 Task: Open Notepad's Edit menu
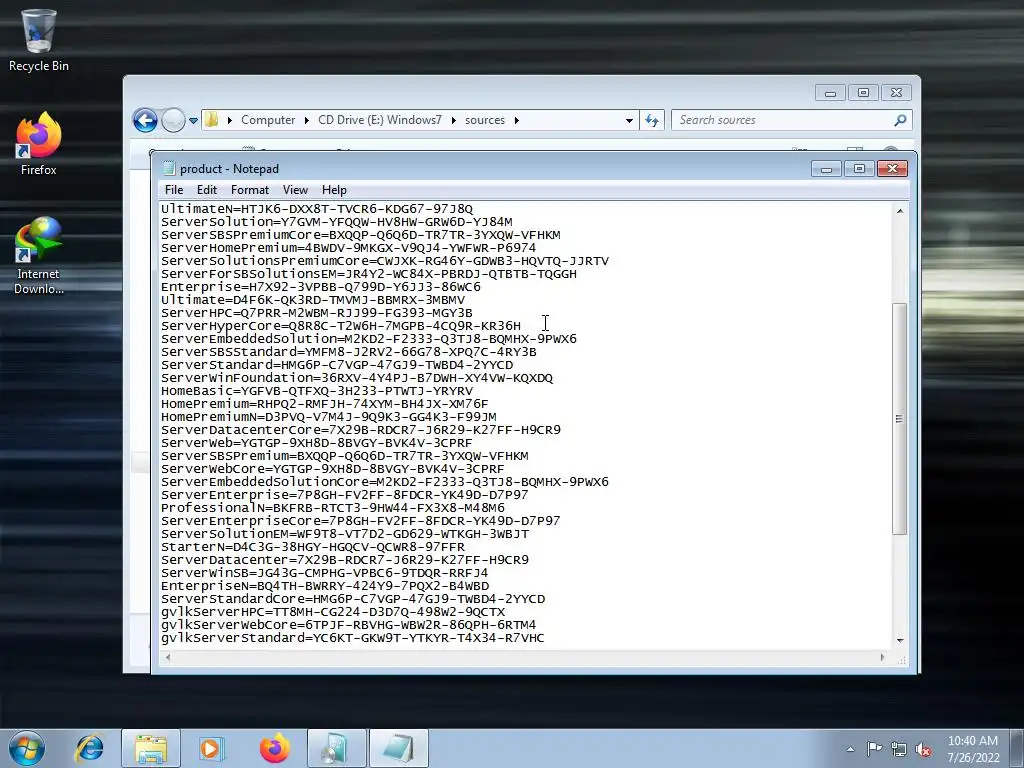coord(206,190)
